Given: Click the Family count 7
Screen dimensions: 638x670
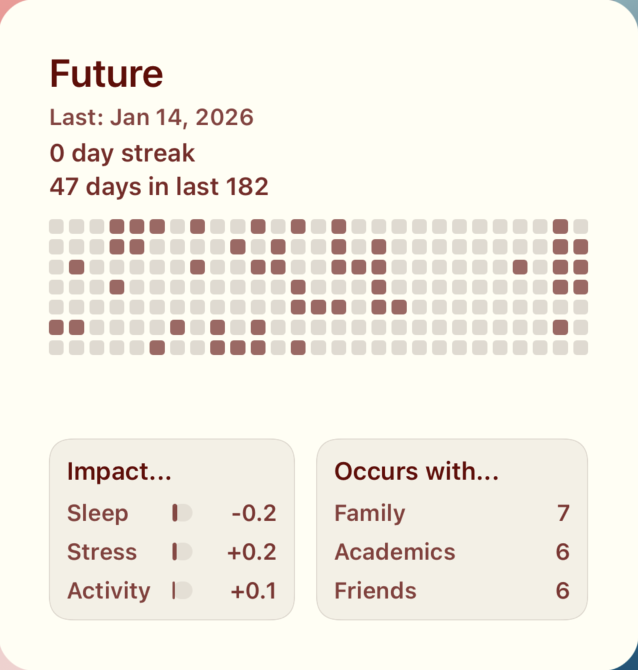Looking at the screenshot, I should [563, 513].
